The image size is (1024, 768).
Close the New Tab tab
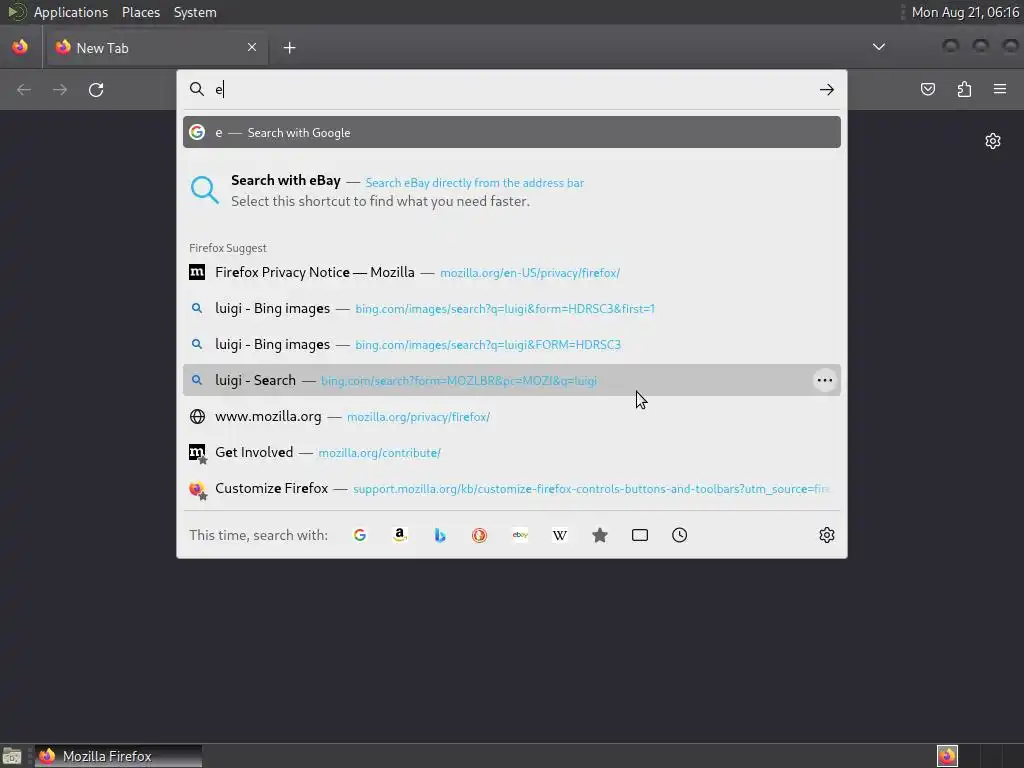point(252,47)
